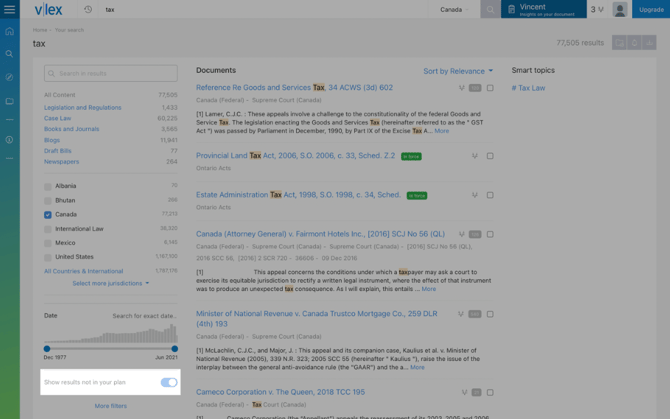Viewport: 670px width, 419px height.
Task: Download results icon near results count
Action: tap(649, 43)
